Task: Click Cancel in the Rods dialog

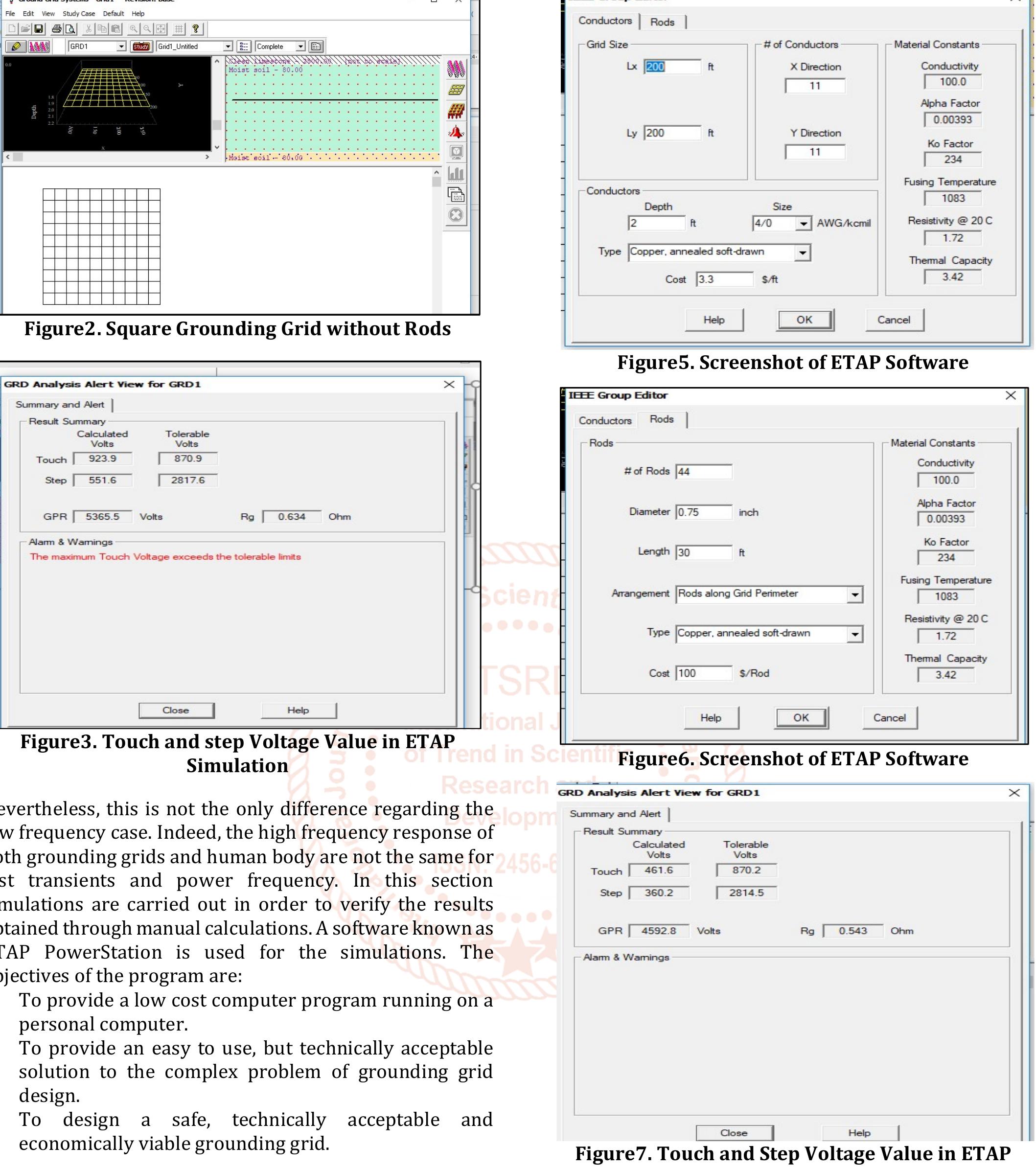Action: (x=890, y=718)
